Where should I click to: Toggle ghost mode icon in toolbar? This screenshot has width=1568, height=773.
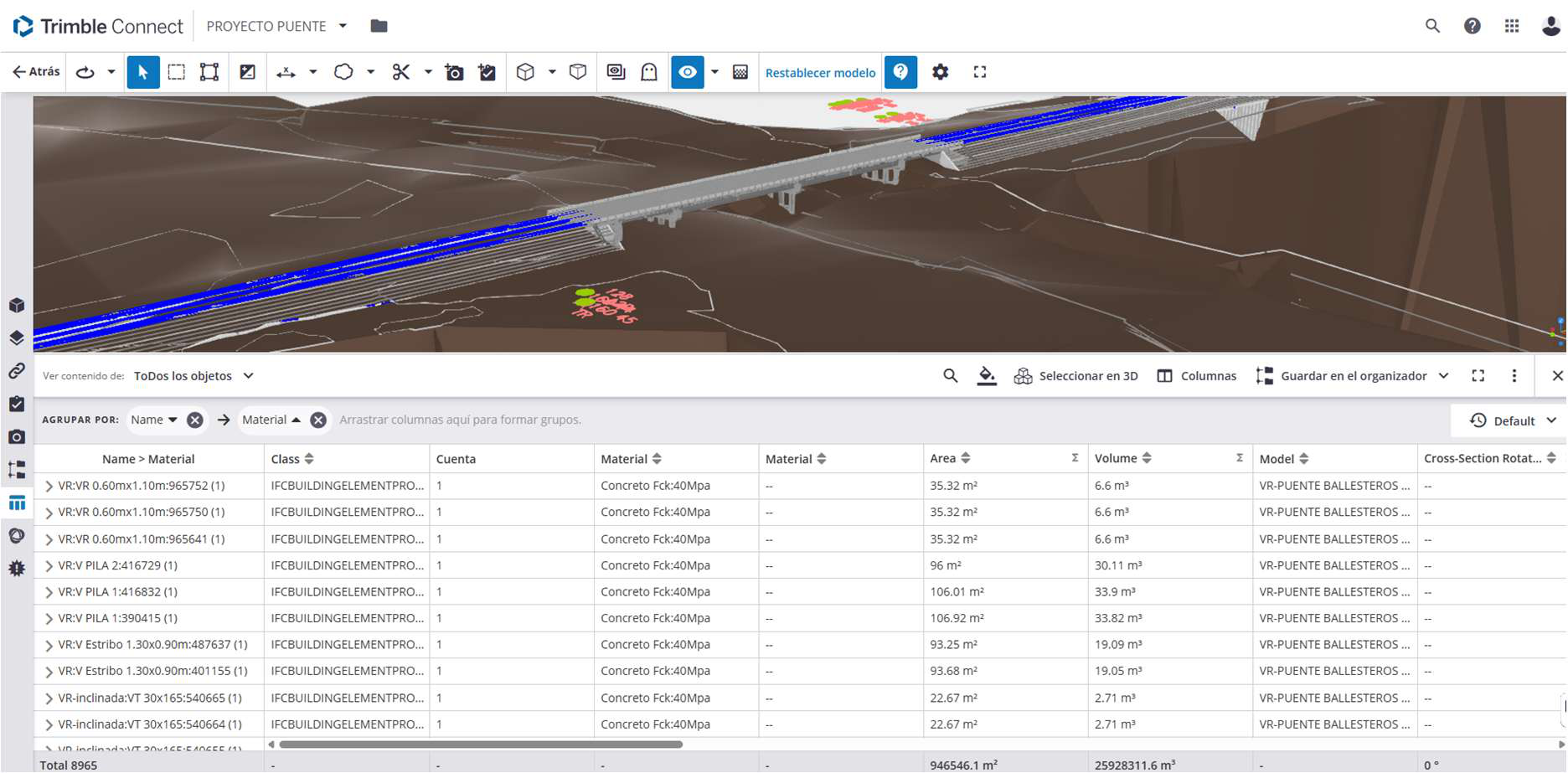tap(649, 72)
